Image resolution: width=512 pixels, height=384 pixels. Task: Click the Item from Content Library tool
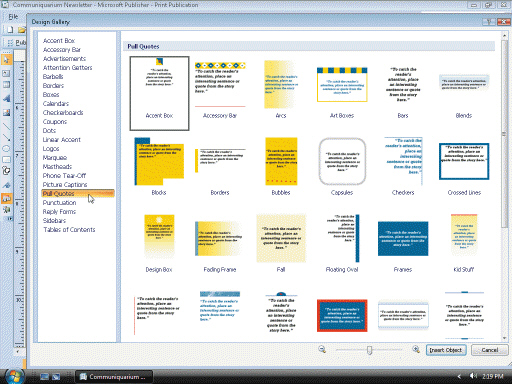6,210
